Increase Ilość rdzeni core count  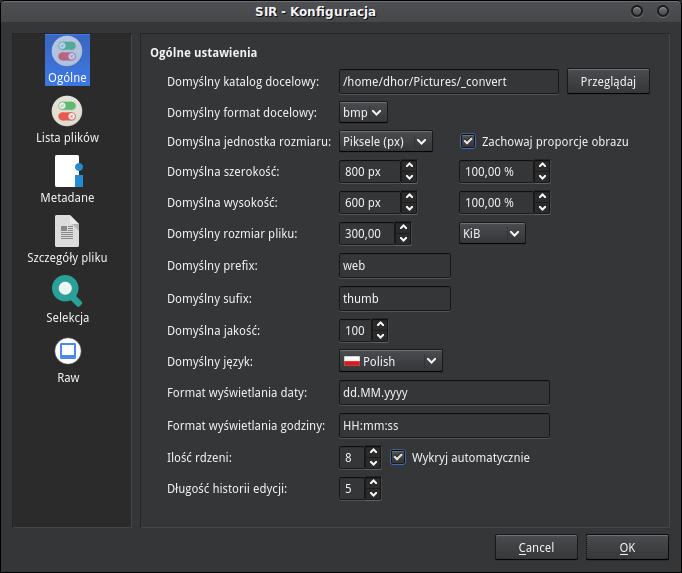click(373, 452)
